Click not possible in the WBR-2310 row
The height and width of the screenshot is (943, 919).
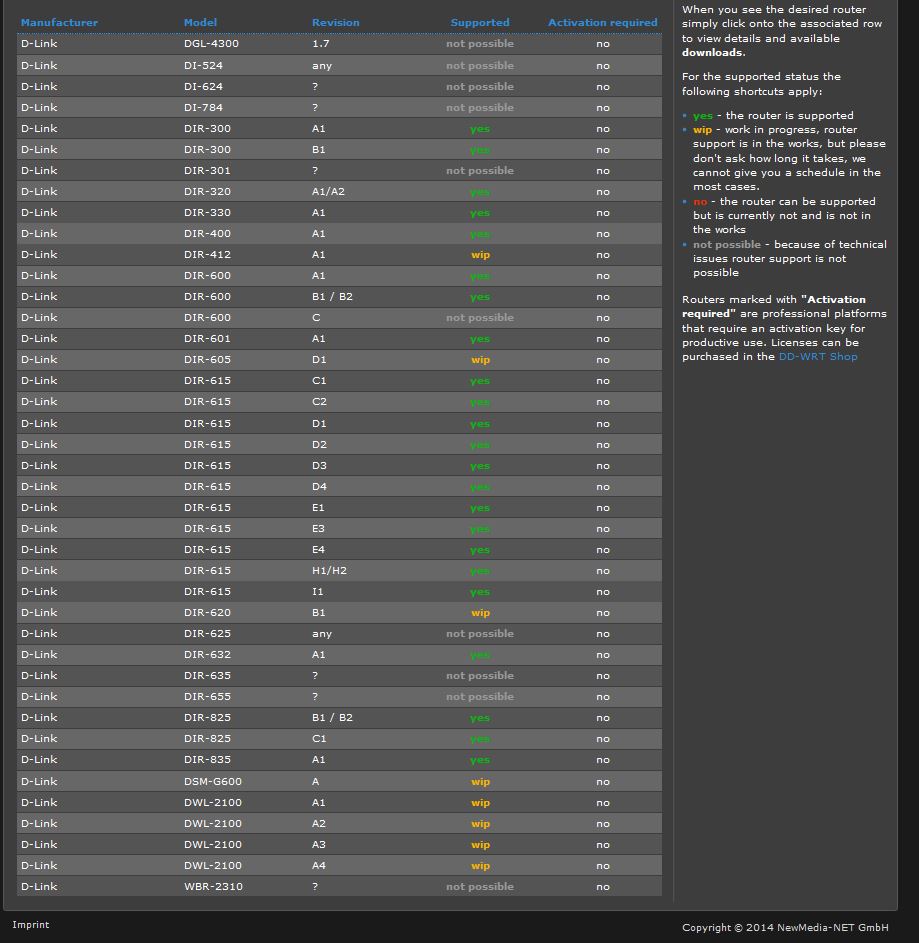(x=480, y=887)
